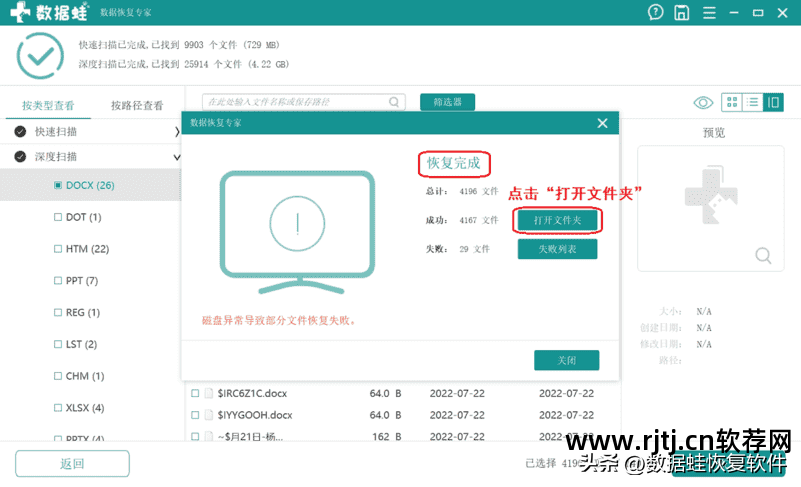Check the REG (1) checkbox
Viewport: 801px width, 487px height.
tap(58, 312)
